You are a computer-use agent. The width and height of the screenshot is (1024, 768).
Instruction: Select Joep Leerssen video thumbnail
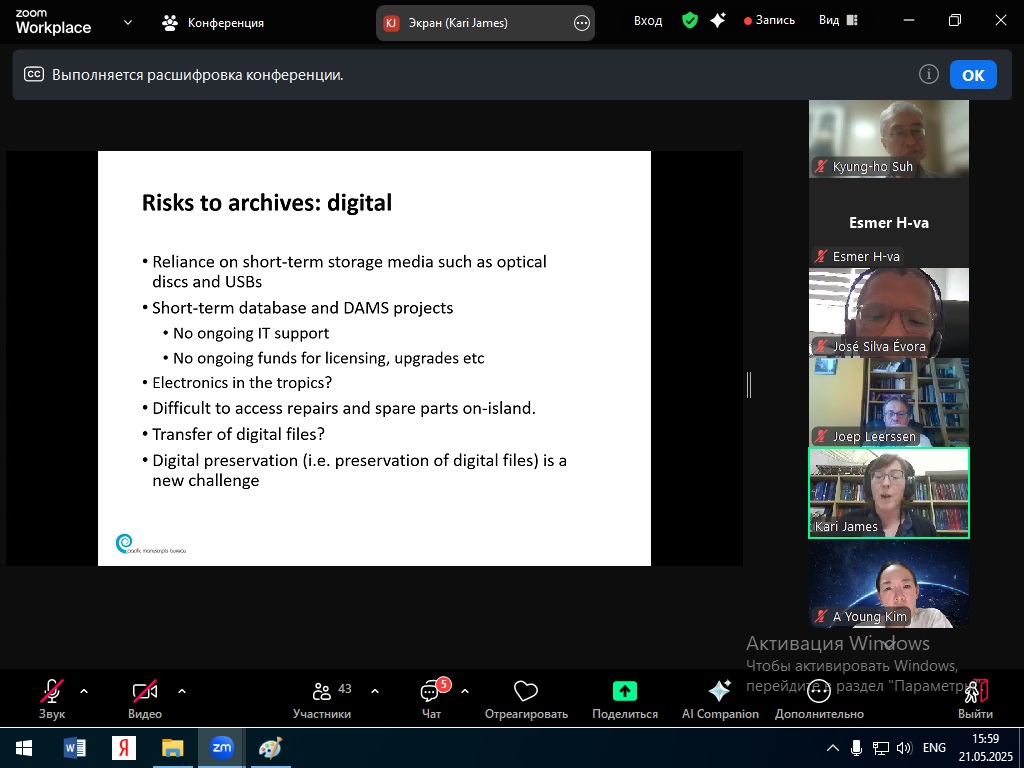tap(889, 402)
